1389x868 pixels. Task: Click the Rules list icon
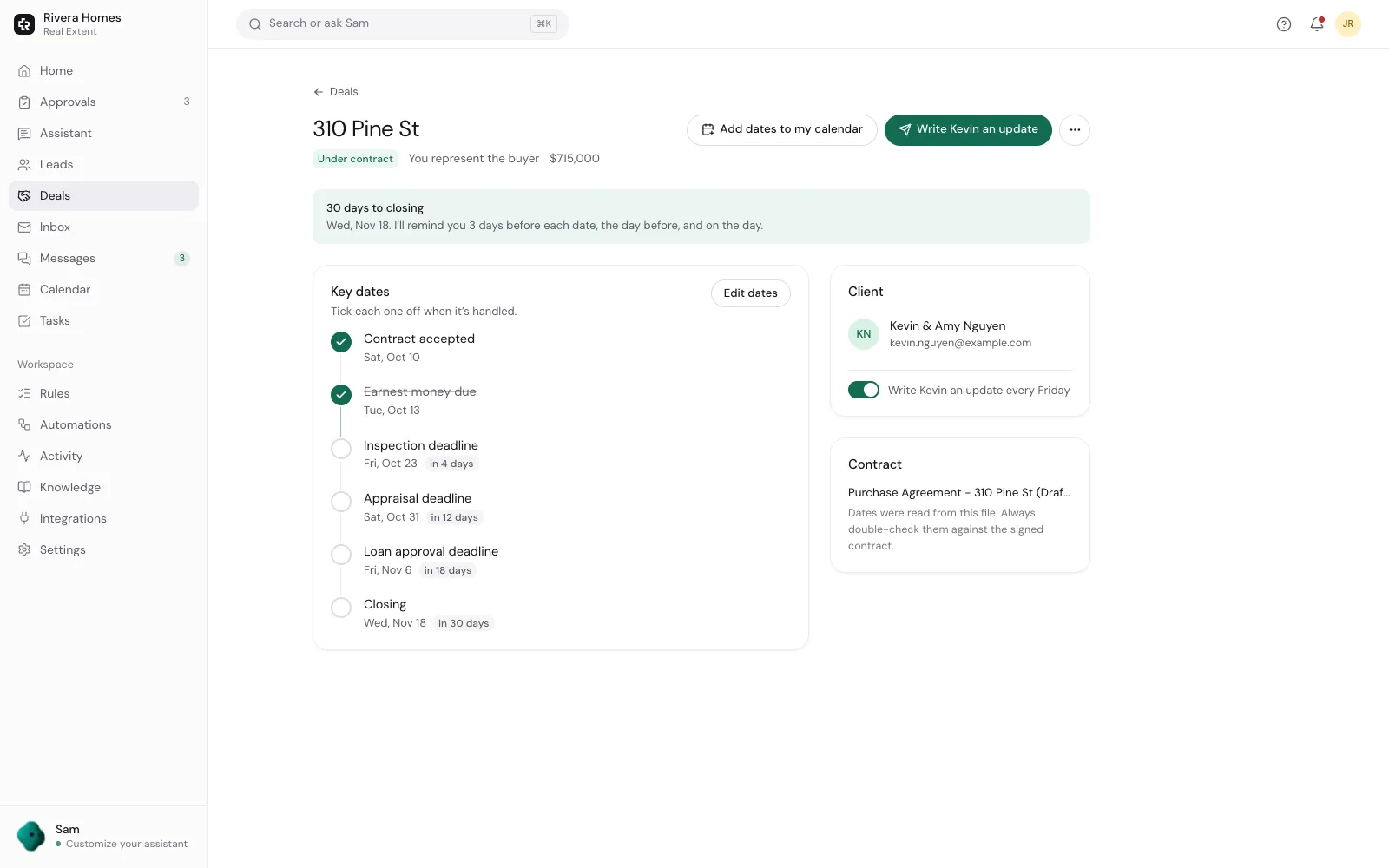24,394
